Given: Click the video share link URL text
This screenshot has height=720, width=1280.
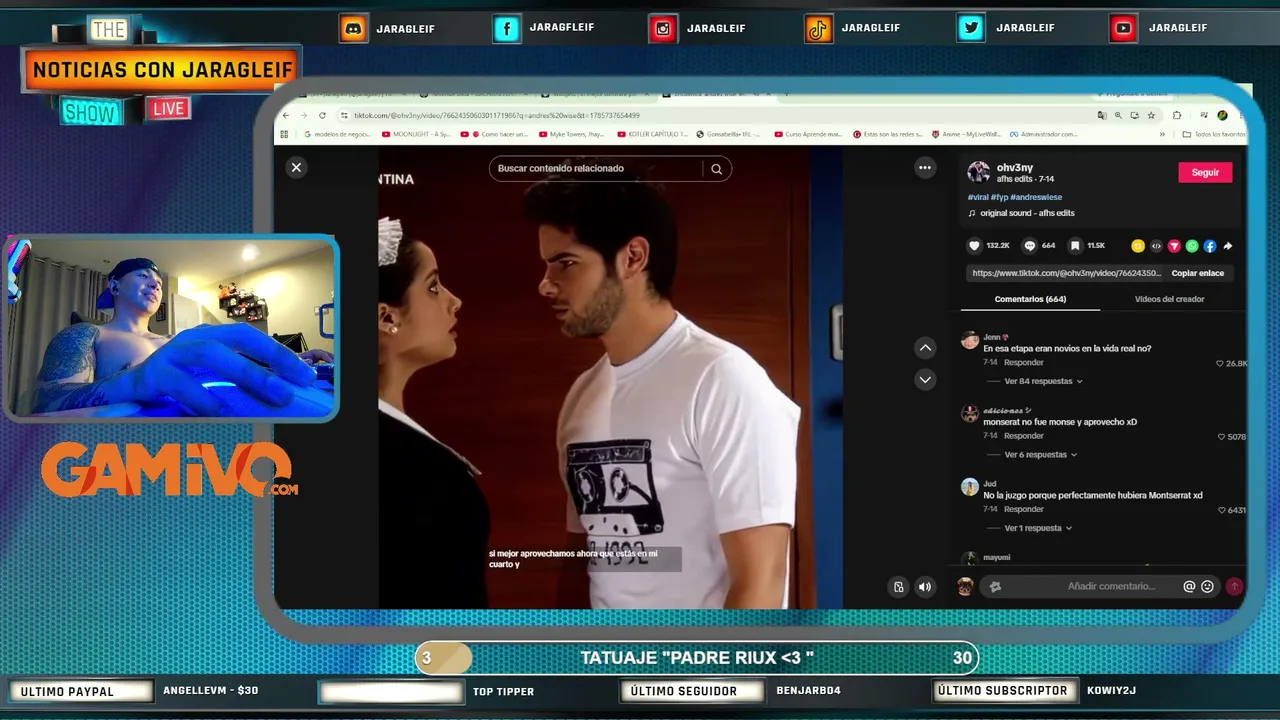Looking at the screenshot, I should point(1066,273).
